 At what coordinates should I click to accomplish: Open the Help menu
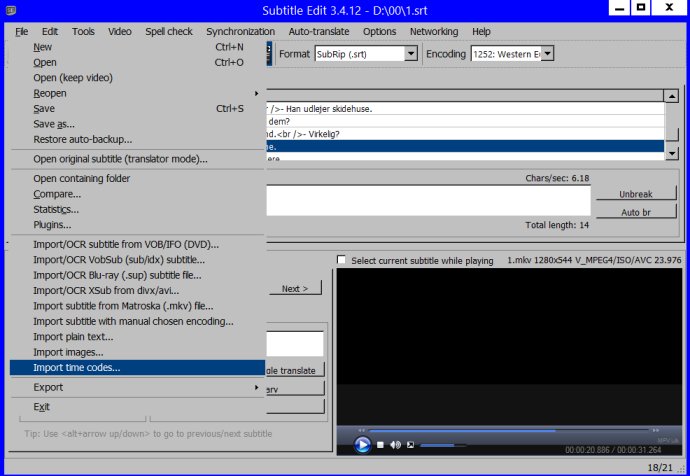(481, 32)
